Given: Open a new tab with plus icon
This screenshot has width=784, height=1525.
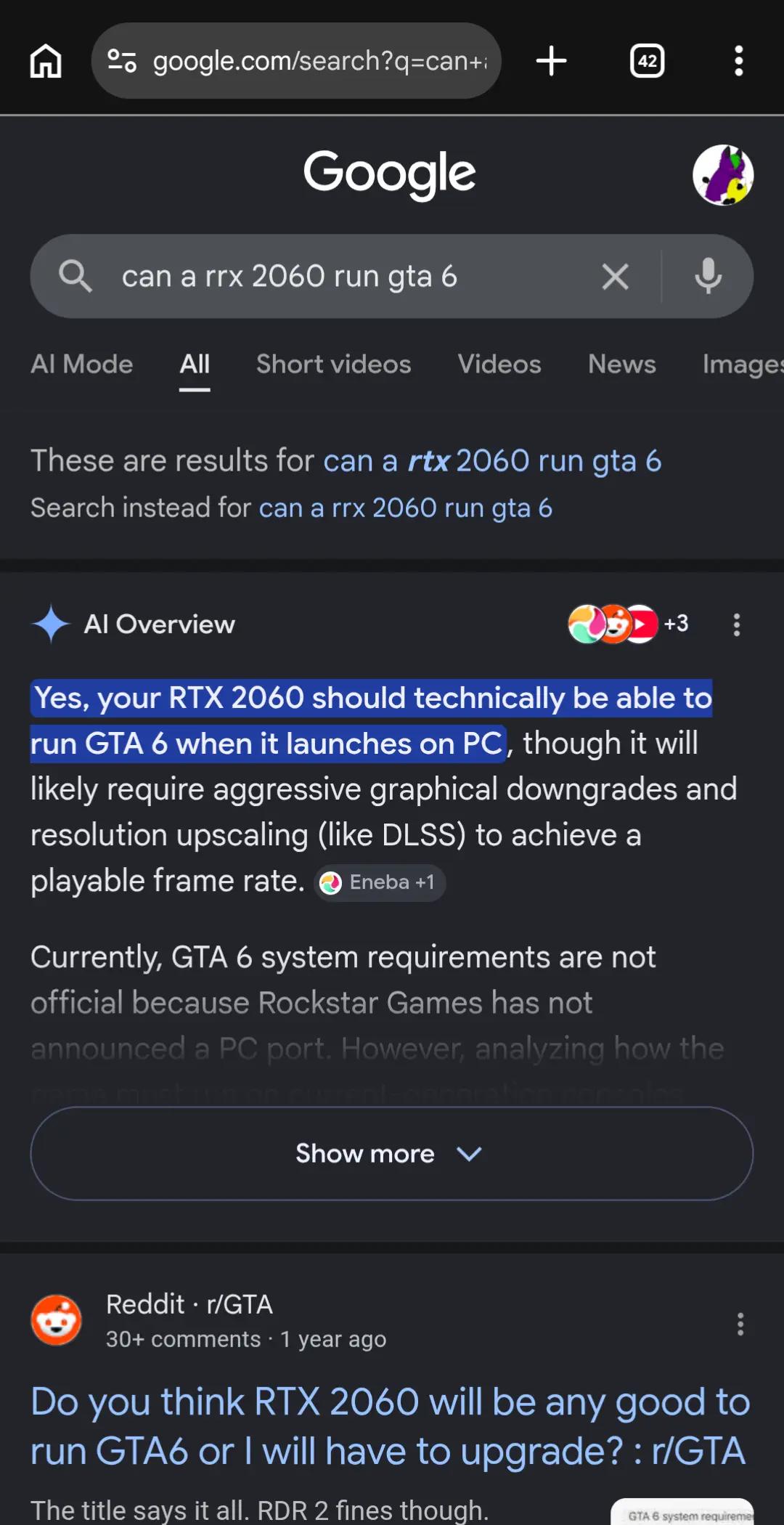Looking at the screenshot, I should click(551, 61).
